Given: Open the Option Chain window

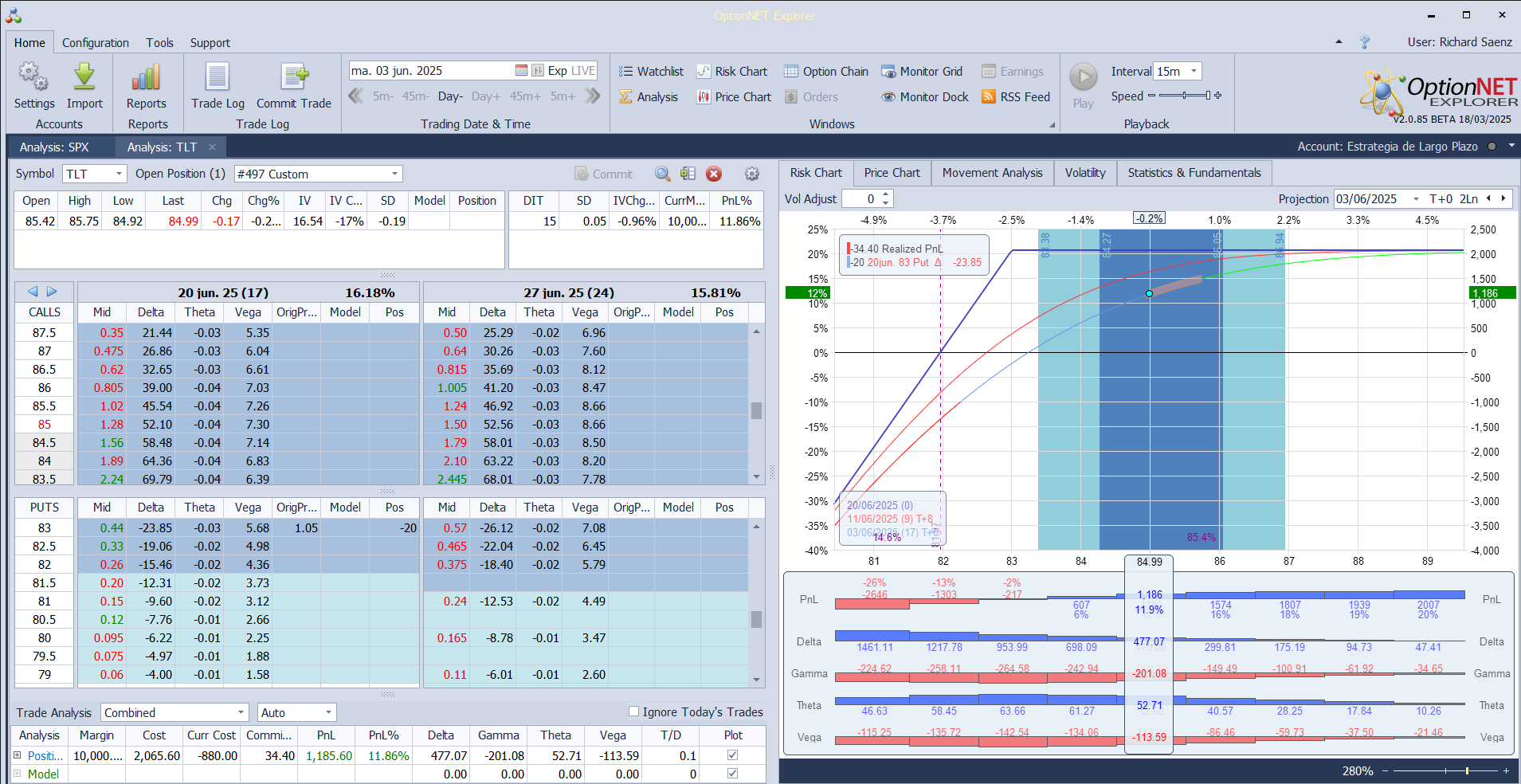Looking at the screenshot, I should [826, 71].
